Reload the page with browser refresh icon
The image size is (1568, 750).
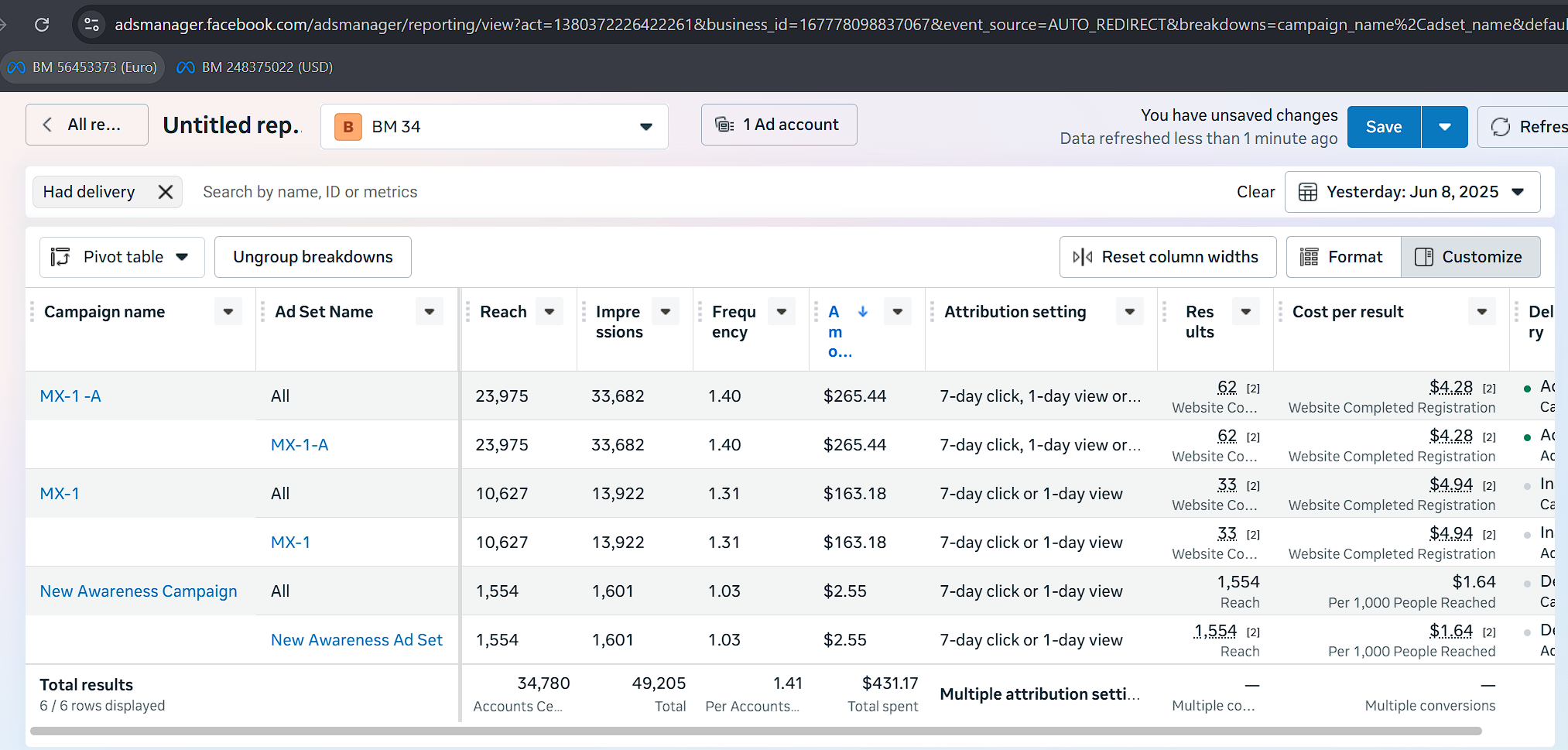coord(43,25)
